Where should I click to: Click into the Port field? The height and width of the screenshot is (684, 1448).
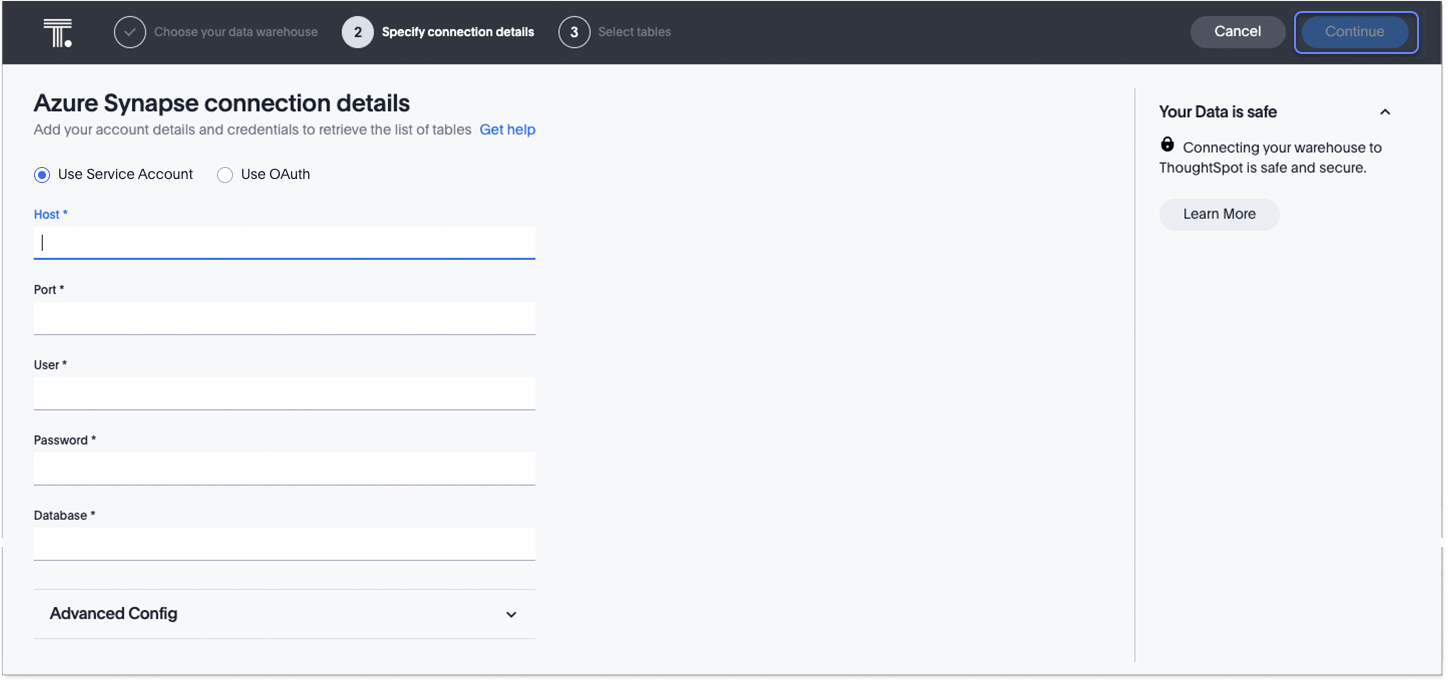tap(285, 318)
